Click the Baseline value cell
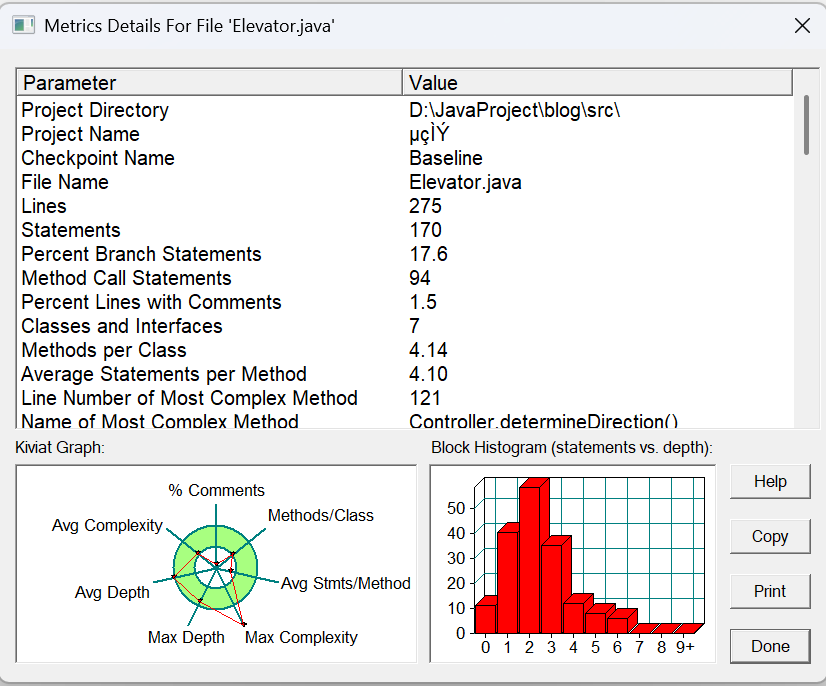 pos(446,158)
